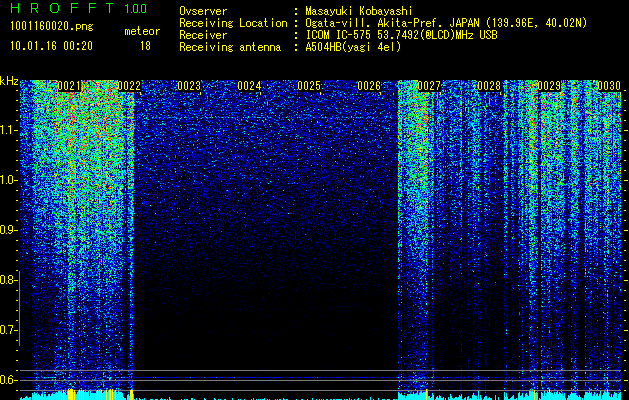Image resolution: width=629 pixels, height=400 pixels.
Task: Select the version number 1.0.0
Action: coord(136,8)
